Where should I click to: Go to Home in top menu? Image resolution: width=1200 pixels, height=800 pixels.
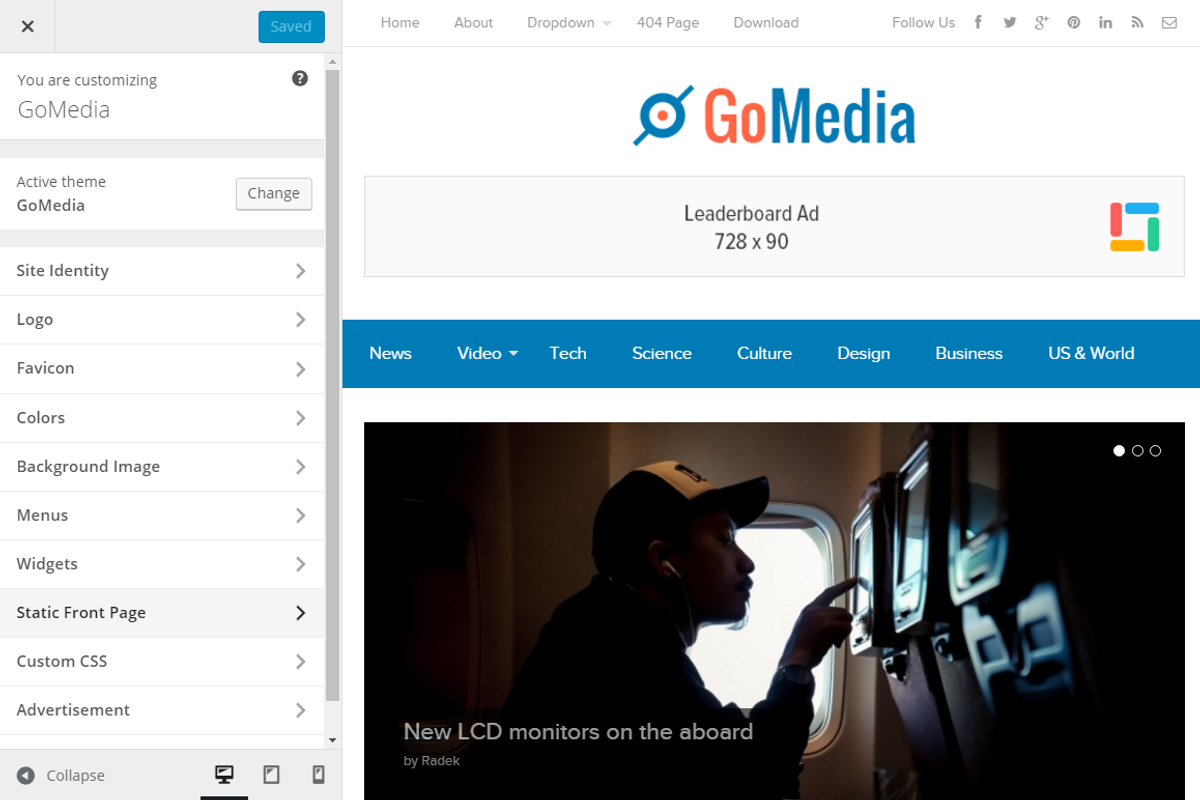pos(400,23)
